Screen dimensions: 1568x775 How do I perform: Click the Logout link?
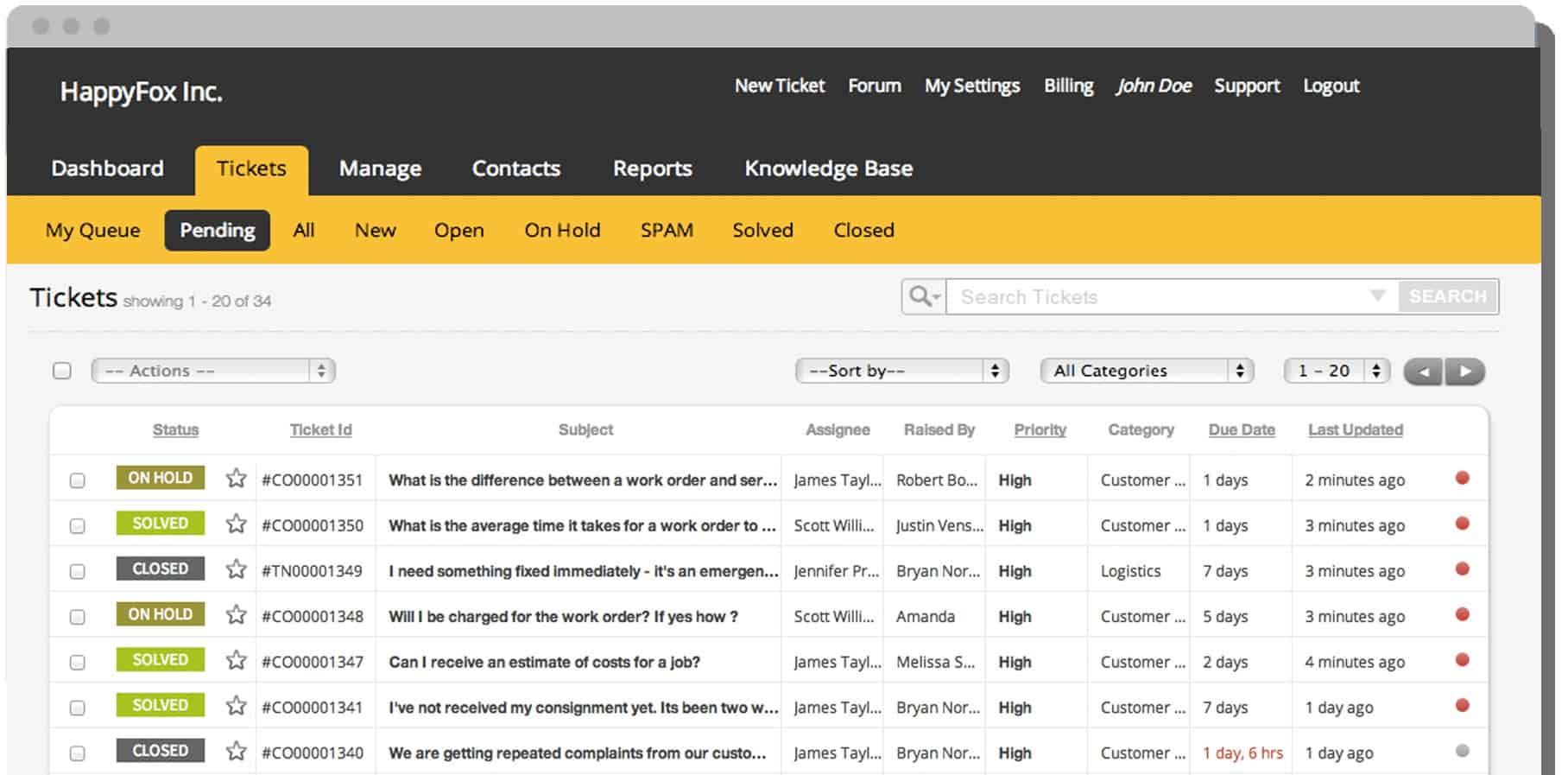pos(1331,86)
